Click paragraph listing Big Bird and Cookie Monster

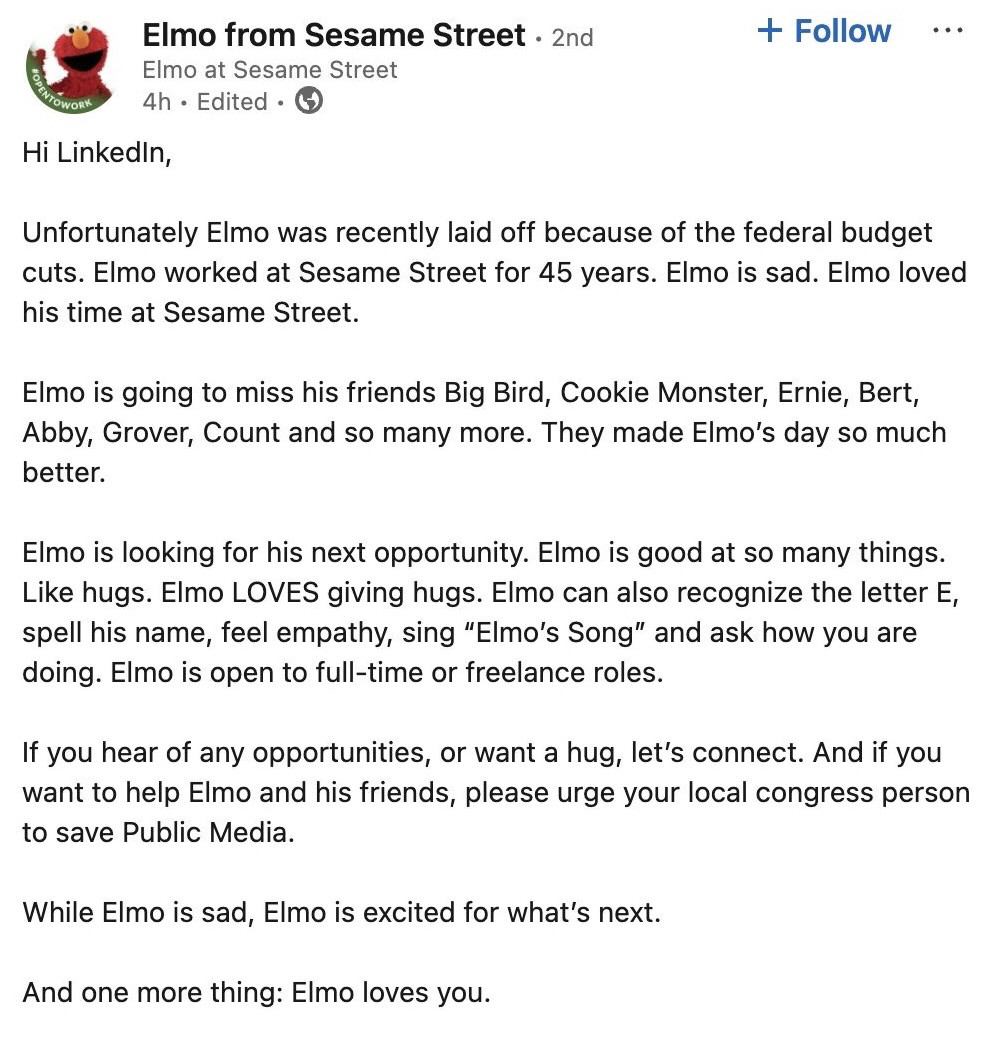(x=485, y=432)
